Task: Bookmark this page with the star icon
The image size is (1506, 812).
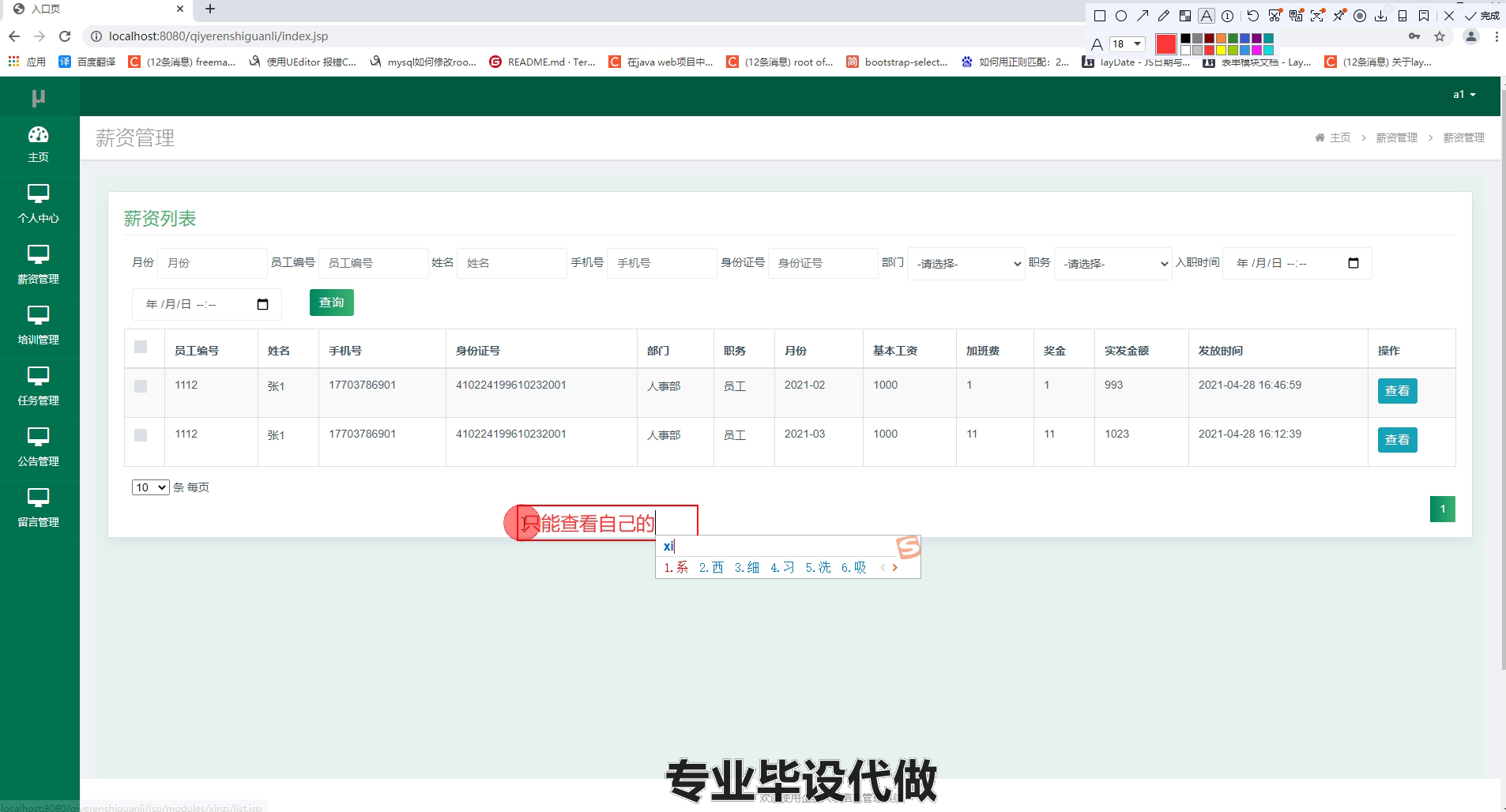Action: [x=1440, y=36]
